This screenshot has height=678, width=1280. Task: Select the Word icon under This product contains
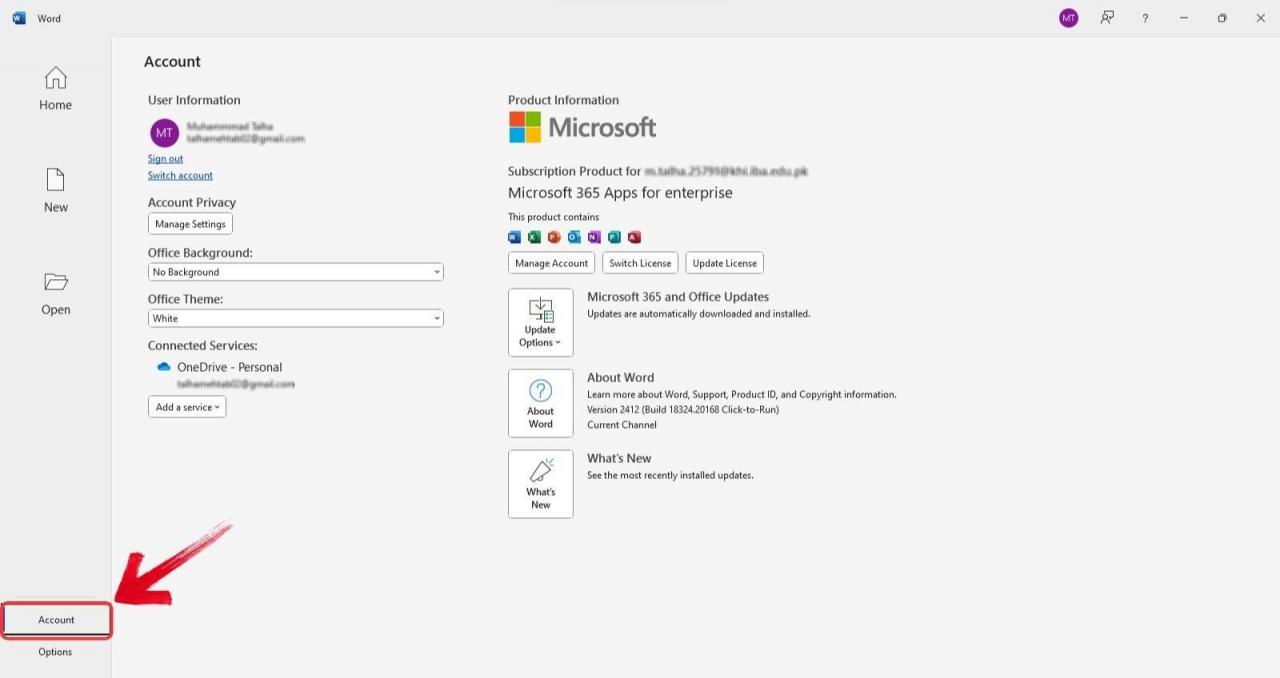coord(513,237)
